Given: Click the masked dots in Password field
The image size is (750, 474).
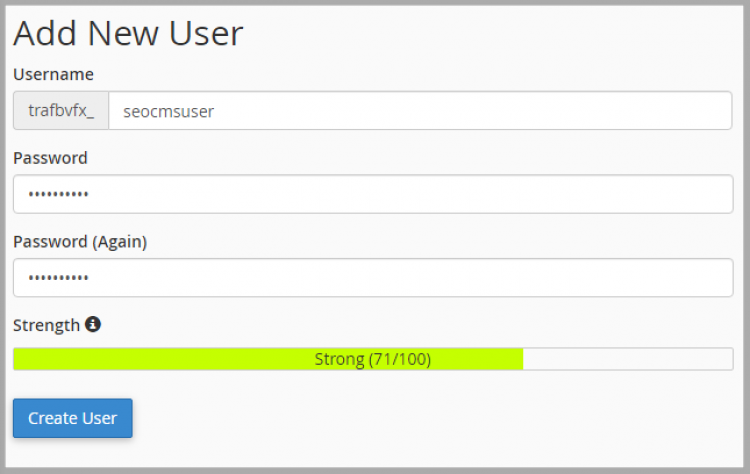Looking at the screenshot, I should point(58,194).
